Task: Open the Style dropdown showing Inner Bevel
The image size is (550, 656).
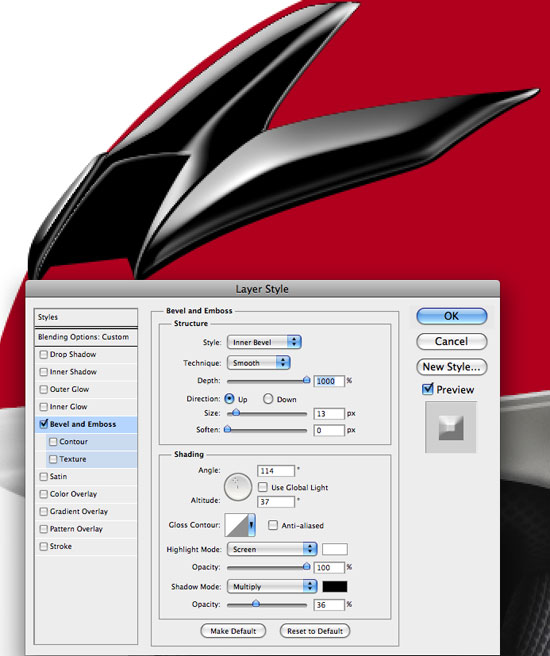Action: [x=264, y=342]
